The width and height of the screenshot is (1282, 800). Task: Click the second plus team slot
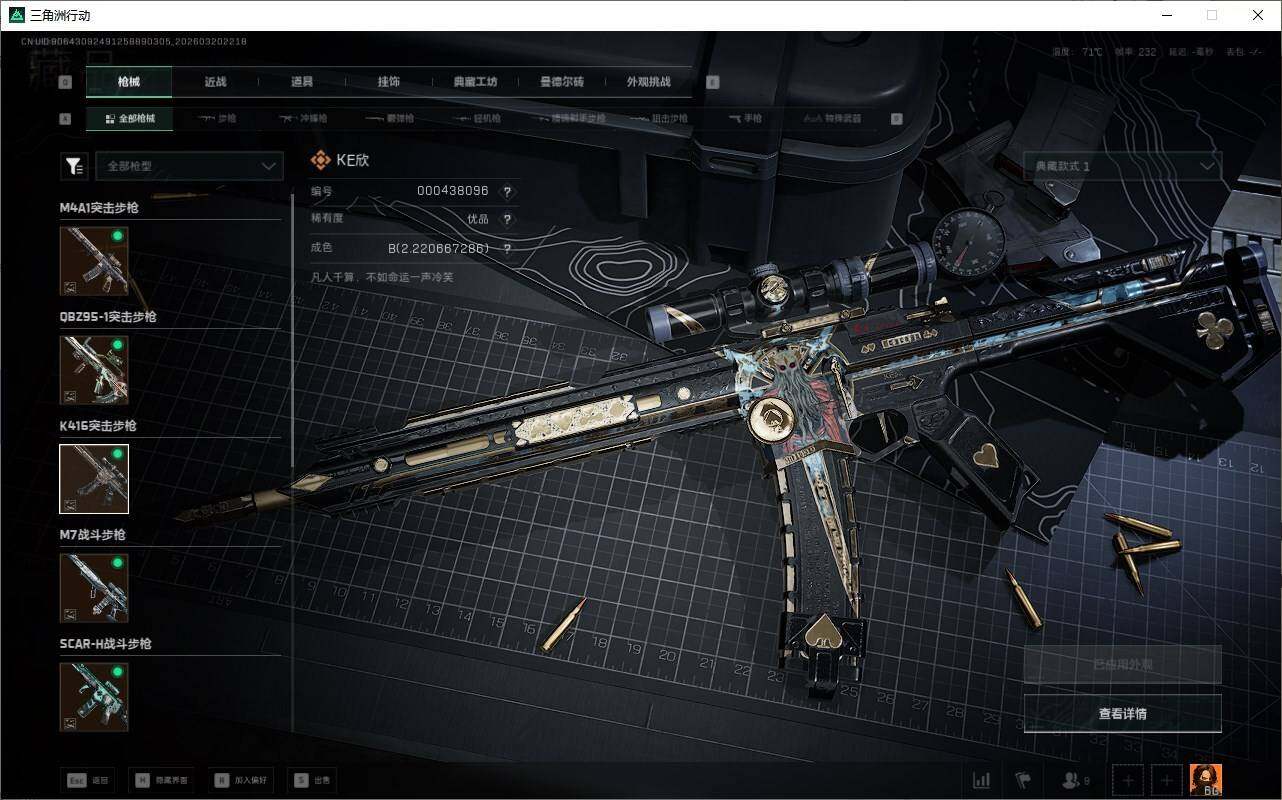[1166, 780]
